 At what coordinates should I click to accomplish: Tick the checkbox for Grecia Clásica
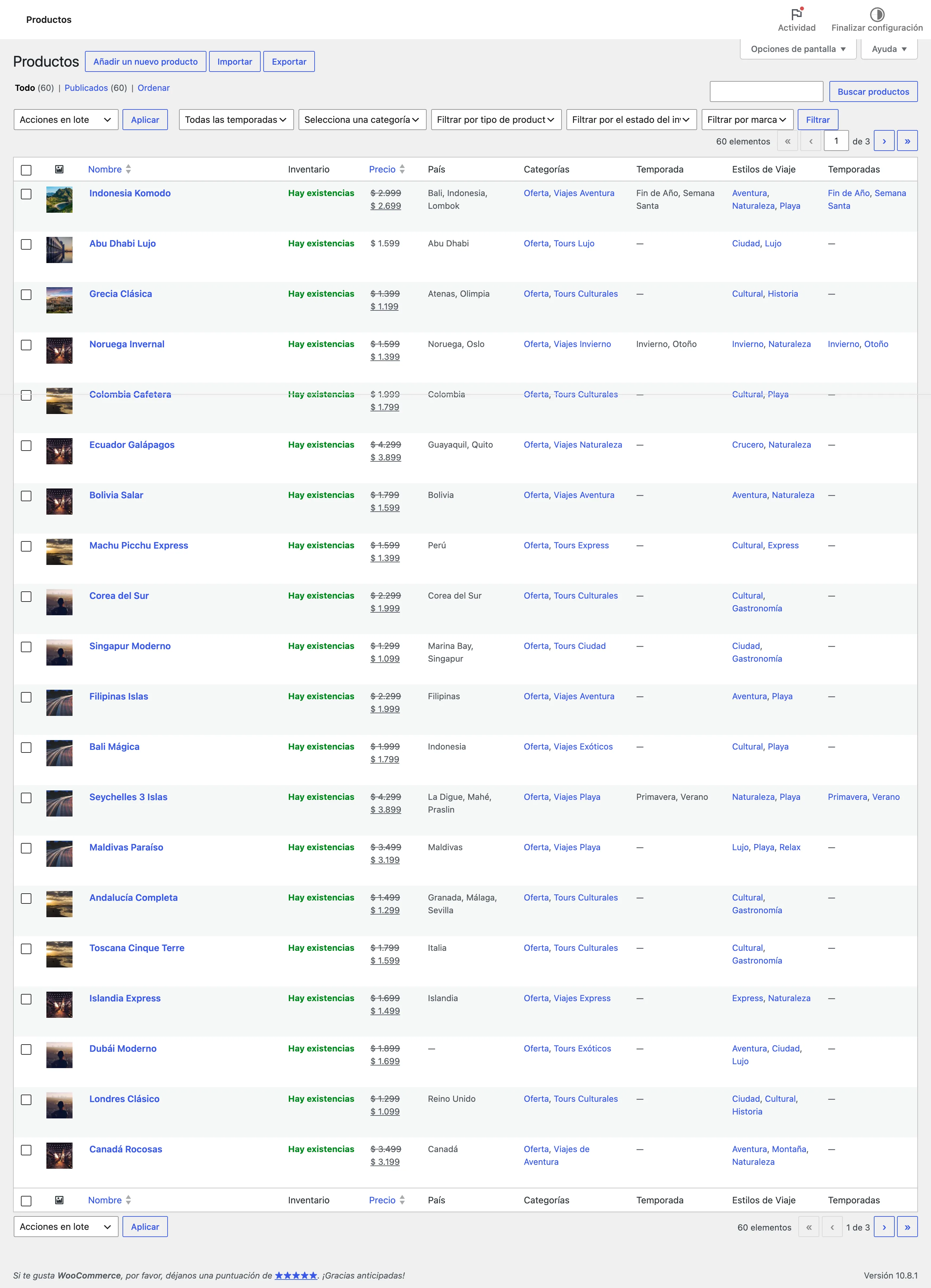[x=26, y=295]
